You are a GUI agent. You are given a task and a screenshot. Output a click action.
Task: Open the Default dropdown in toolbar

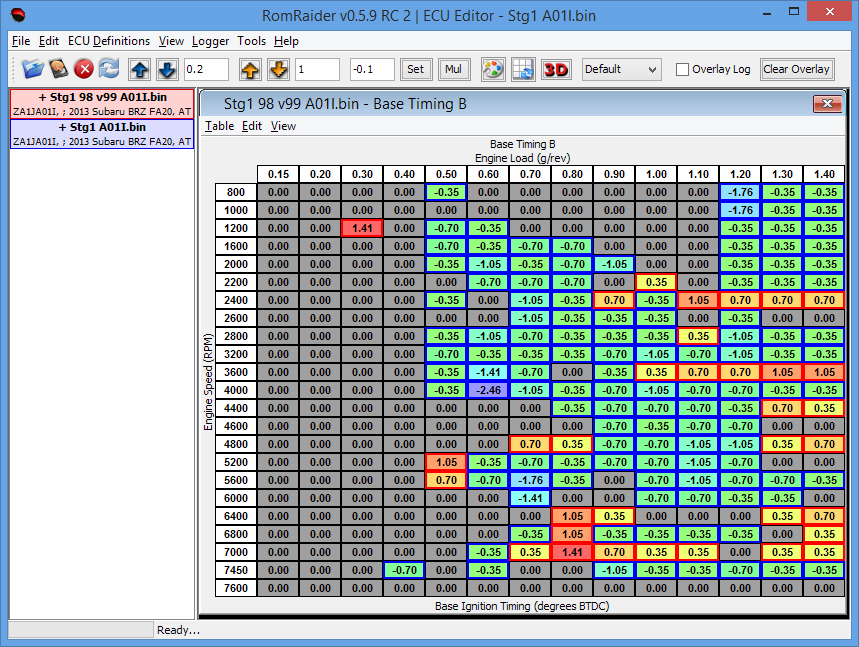coord(621,69)
